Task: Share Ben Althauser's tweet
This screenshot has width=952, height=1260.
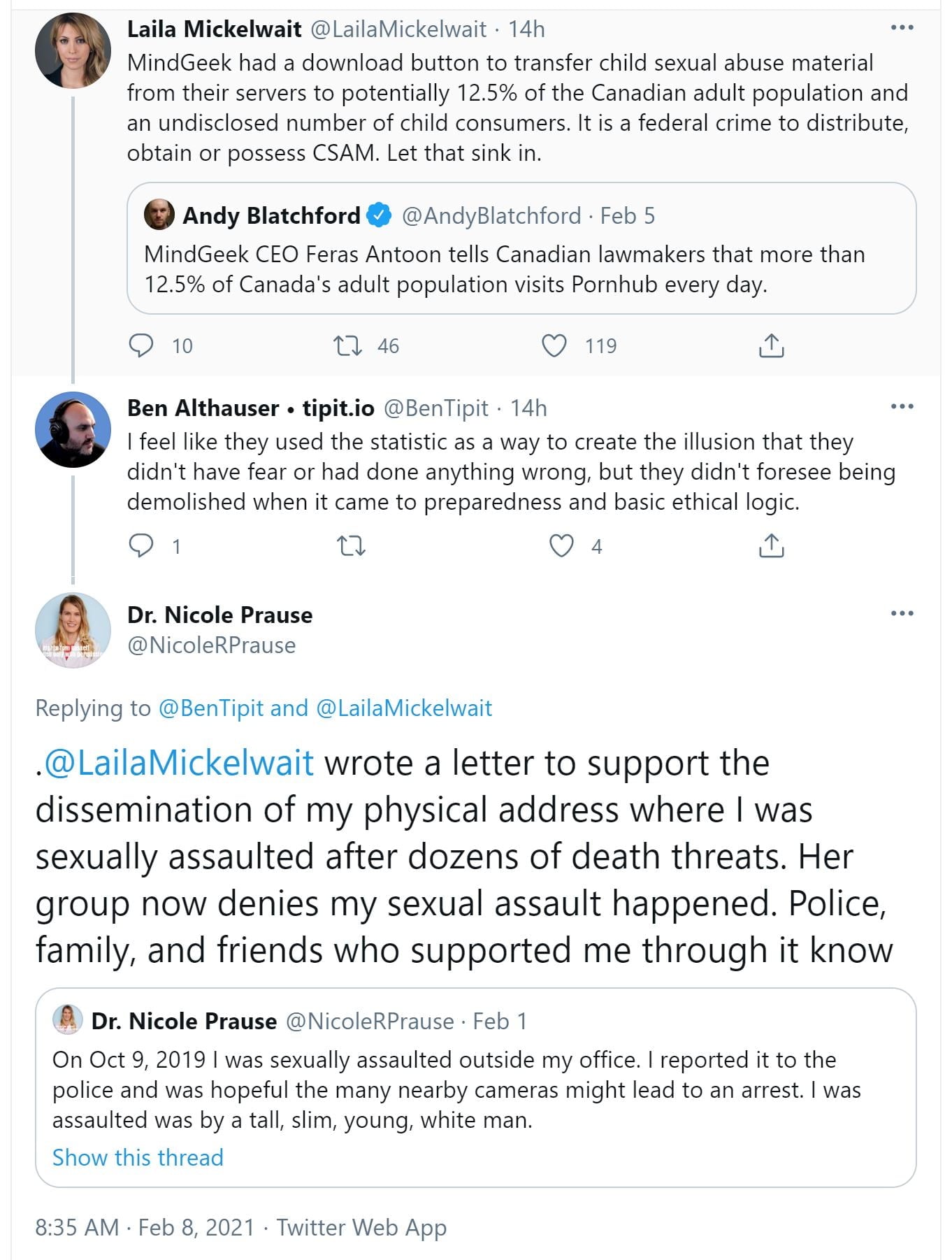Action: tap(771, 545)
